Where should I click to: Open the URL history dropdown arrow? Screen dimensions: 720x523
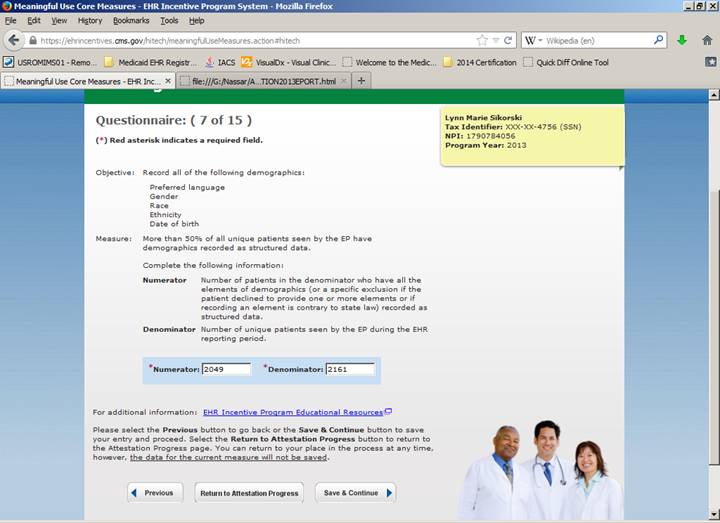tap(496, 41)
